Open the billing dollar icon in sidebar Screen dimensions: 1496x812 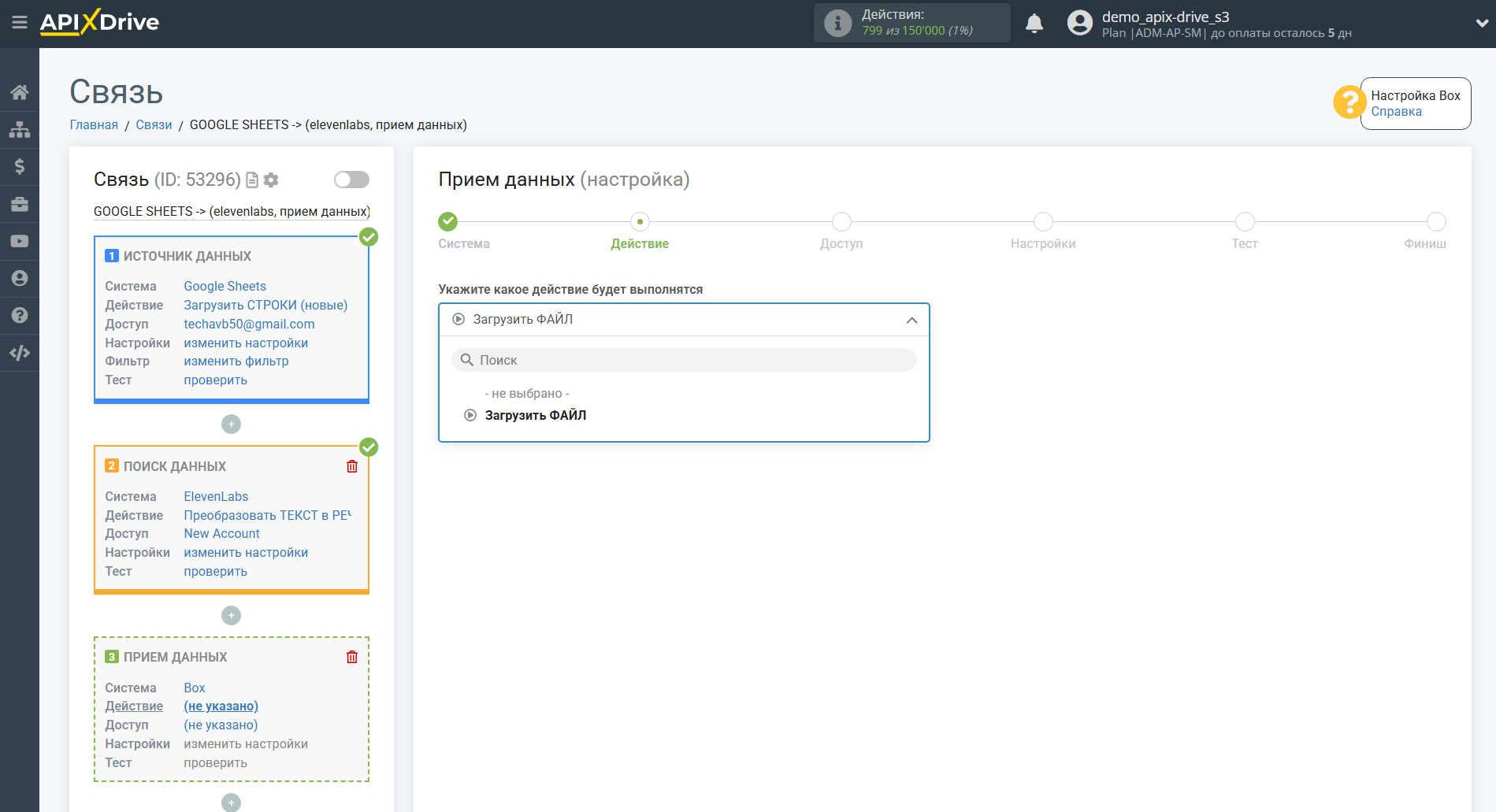coord(20,166)
